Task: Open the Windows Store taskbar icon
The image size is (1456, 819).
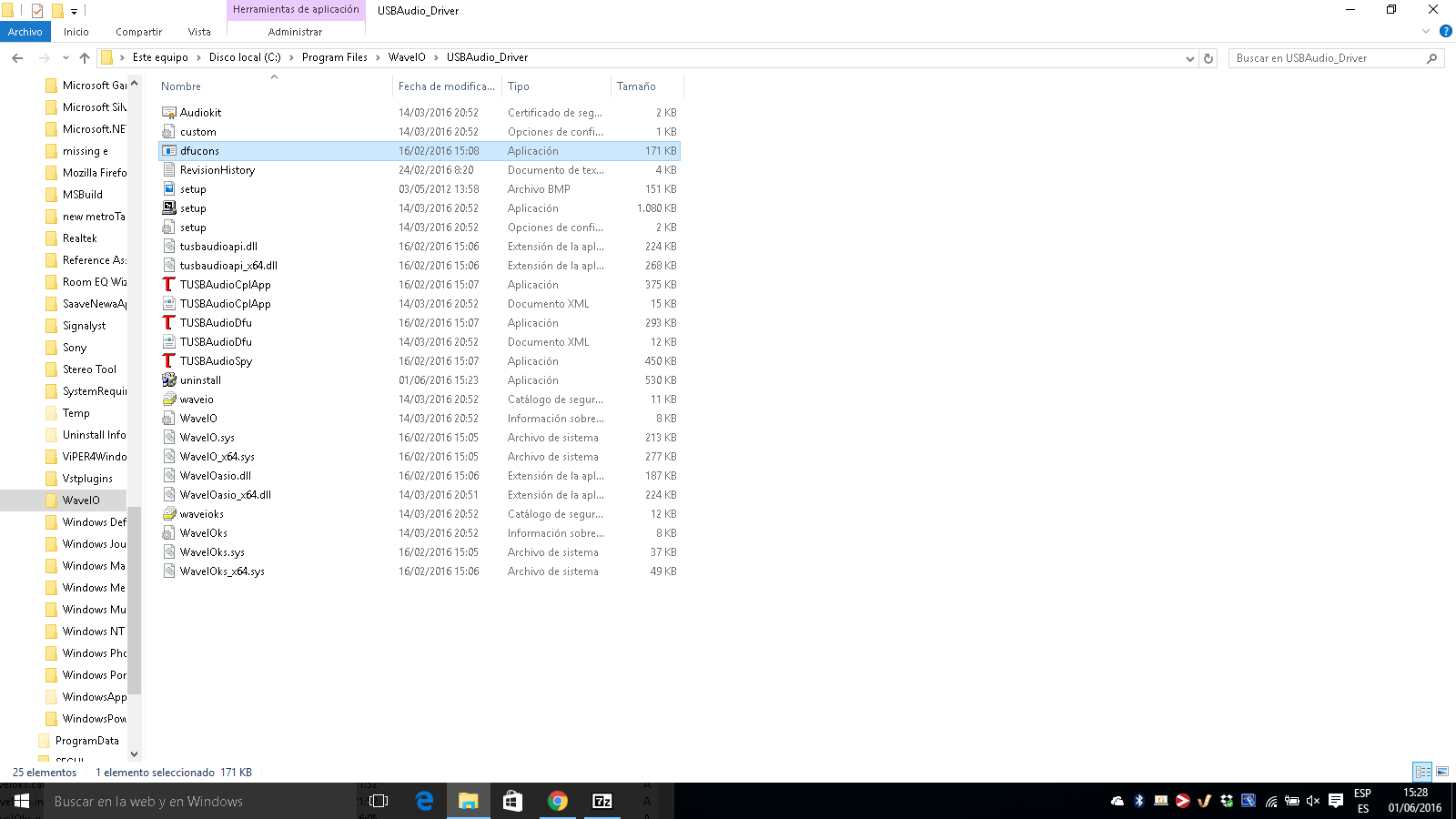Action: [x=513, y=801]
